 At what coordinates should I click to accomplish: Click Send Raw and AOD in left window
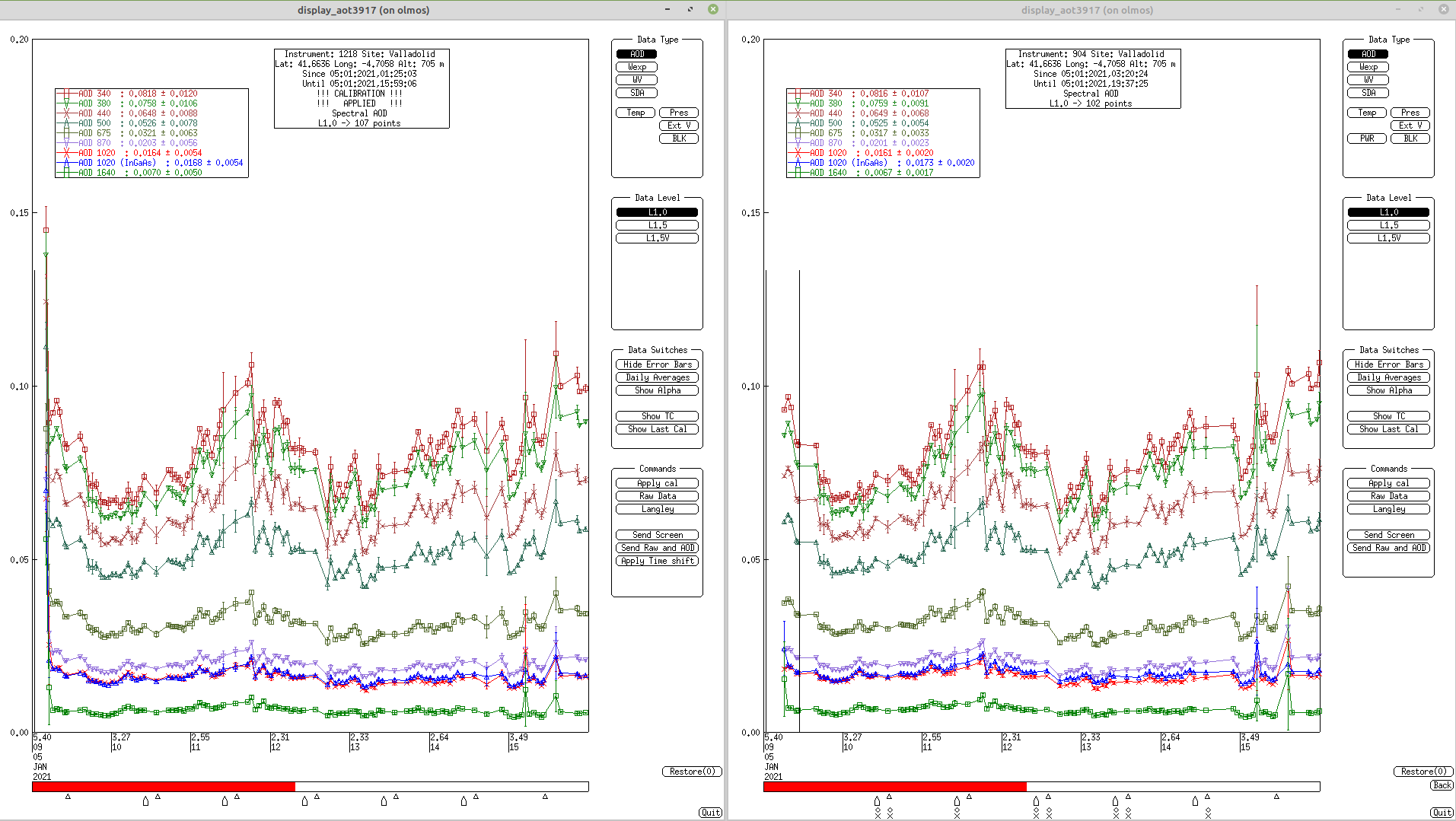(657, 548)
